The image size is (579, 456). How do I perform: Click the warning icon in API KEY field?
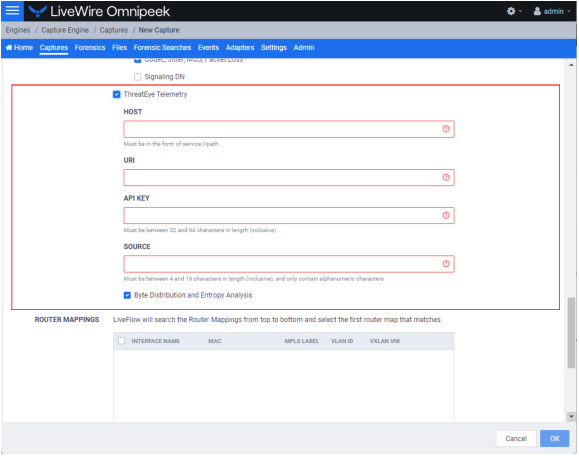click(446, 216)
